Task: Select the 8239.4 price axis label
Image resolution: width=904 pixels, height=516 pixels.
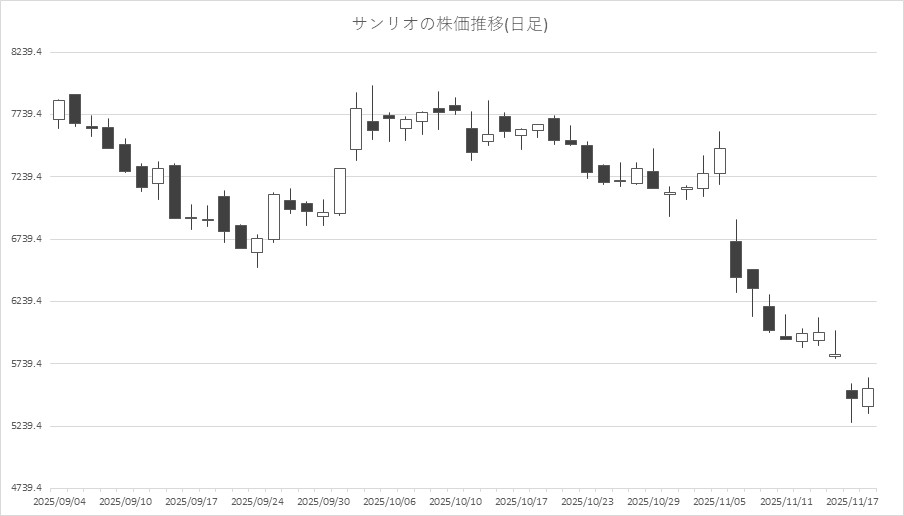Action: point(28,52)
